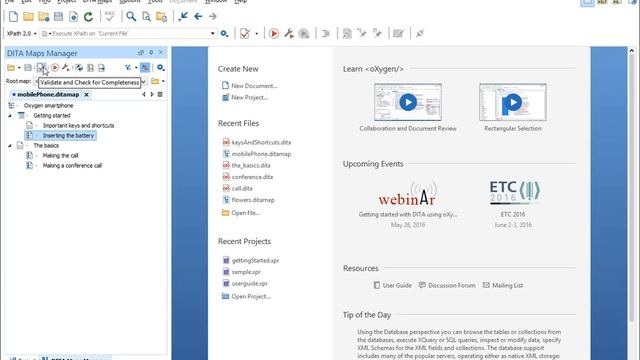
Task: Click the Refresh References icon in DITA Maps Manager
Action: 79,68
